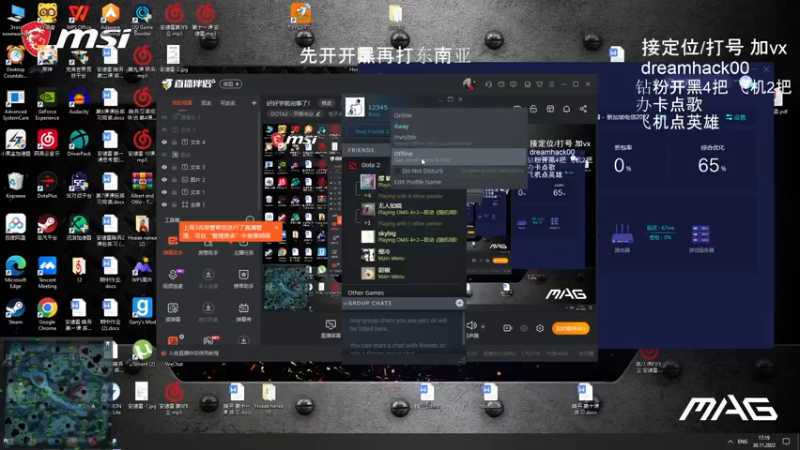The height and width of the screenshot is (450, 800).
Task: Toggle the lock on the 文本 4 layer
Action: click(174, 142)
